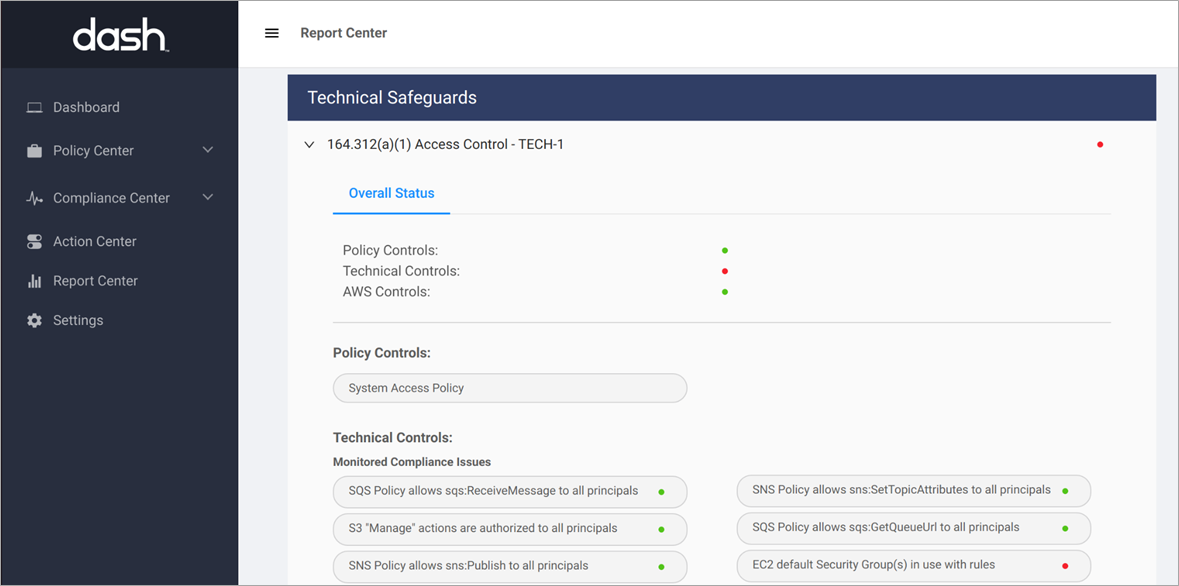Screen dimensions: 1179x586
Task: Click the hamburger menu icon
Action: point(272,33)
